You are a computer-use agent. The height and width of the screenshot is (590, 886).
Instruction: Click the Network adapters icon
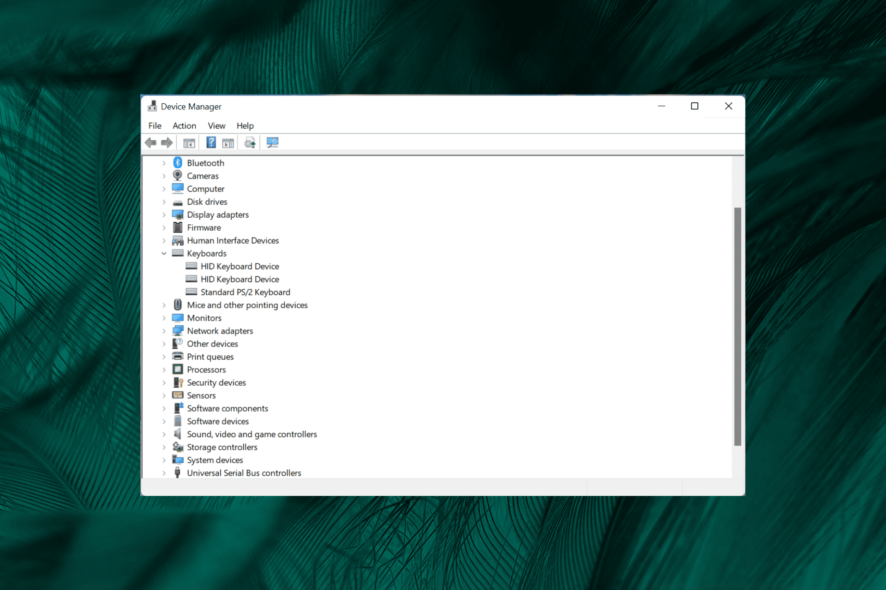(177, 331)
